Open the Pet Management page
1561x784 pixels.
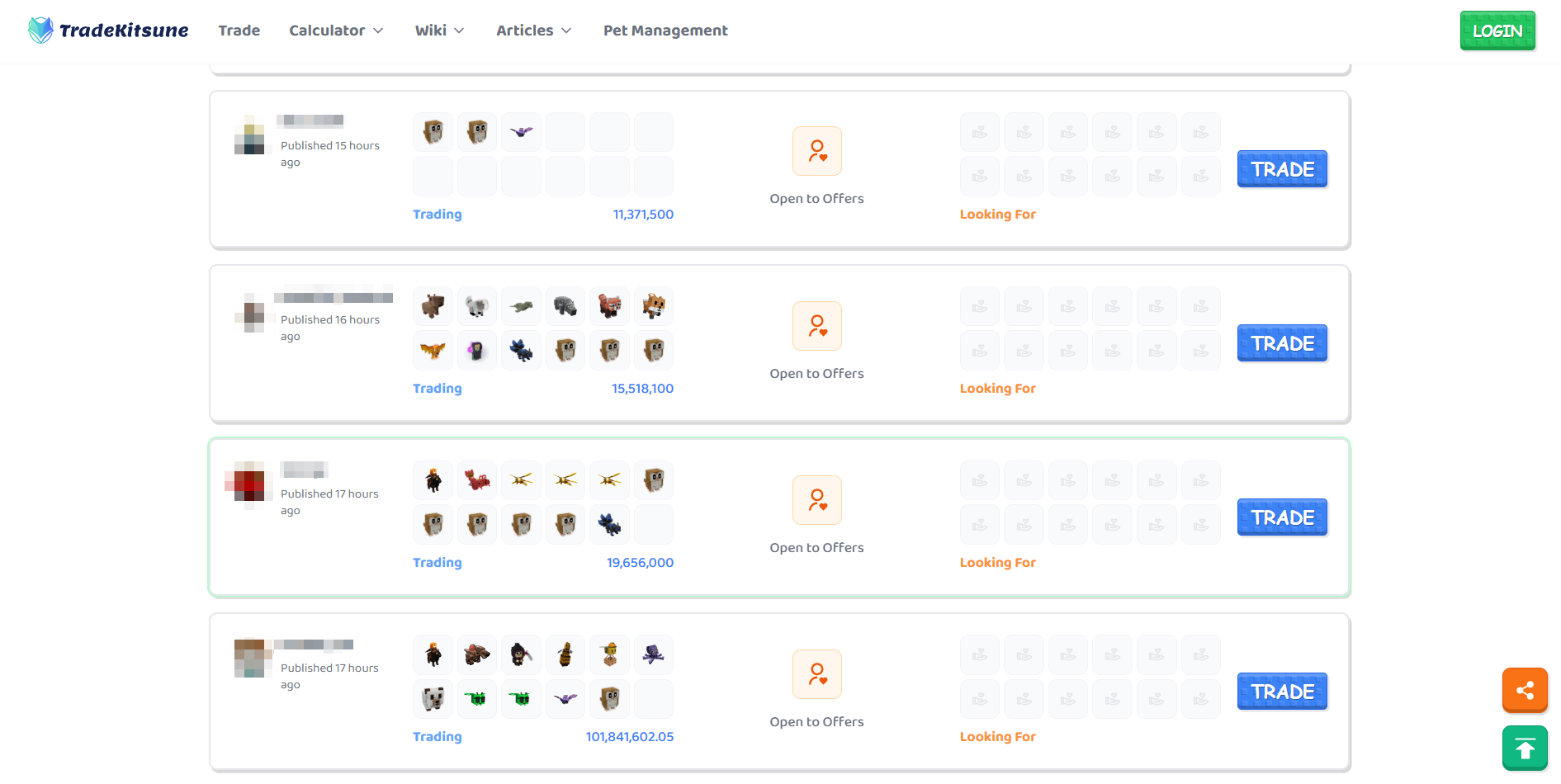[x=665, y=31]
